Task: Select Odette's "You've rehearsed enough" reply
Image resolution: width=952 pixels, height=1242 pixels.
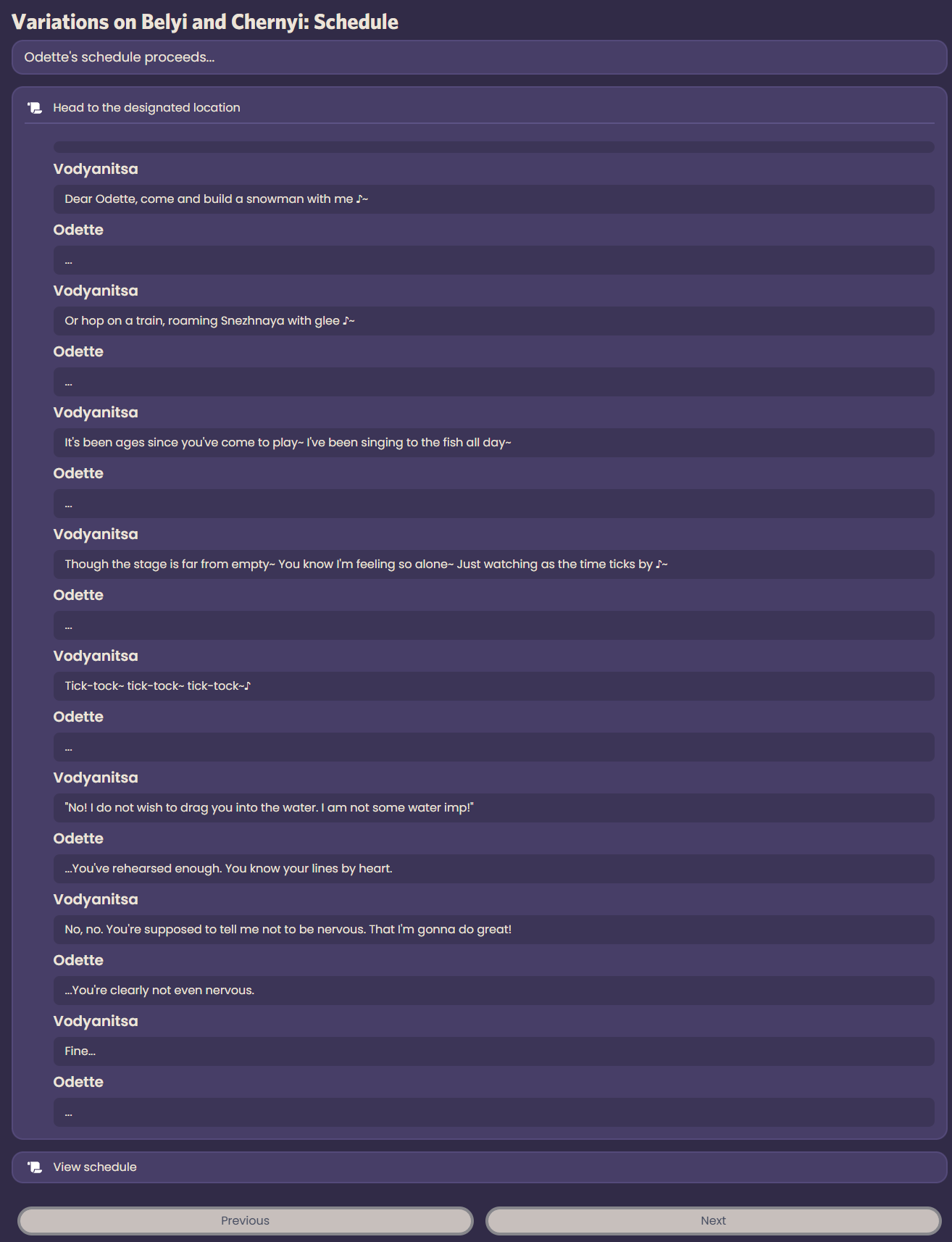Action: click(x=493, y=869)
